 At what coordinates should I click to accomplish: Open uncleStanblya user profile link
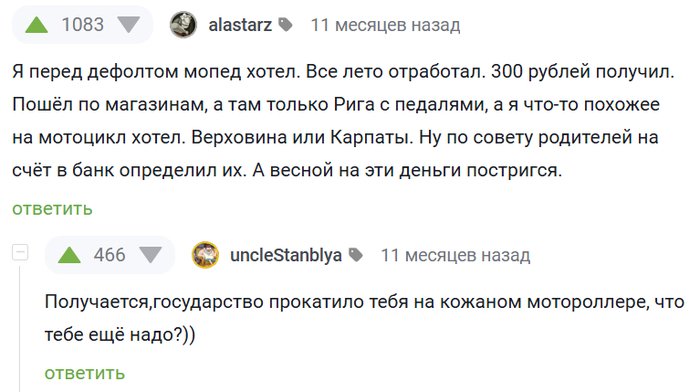click(x=286, y=255)
